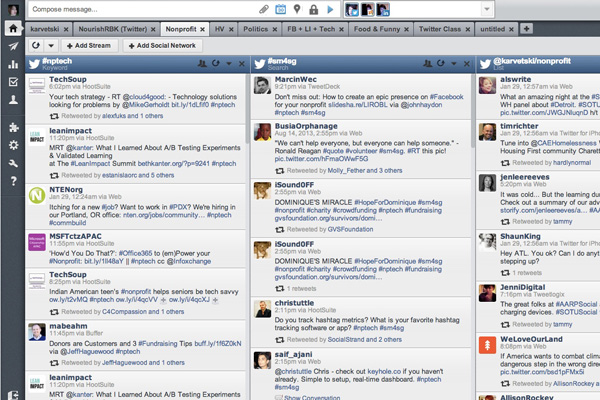Screen dimensions: 600x400
Task: Click the Add Stream button
Action: [89, 46]
